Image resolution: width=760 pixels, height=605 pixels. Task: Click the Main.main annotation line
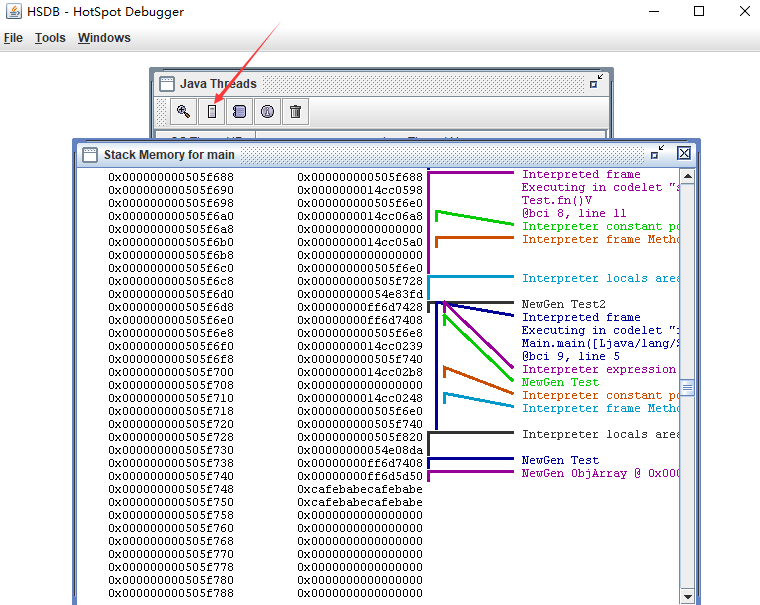point(600,343)
